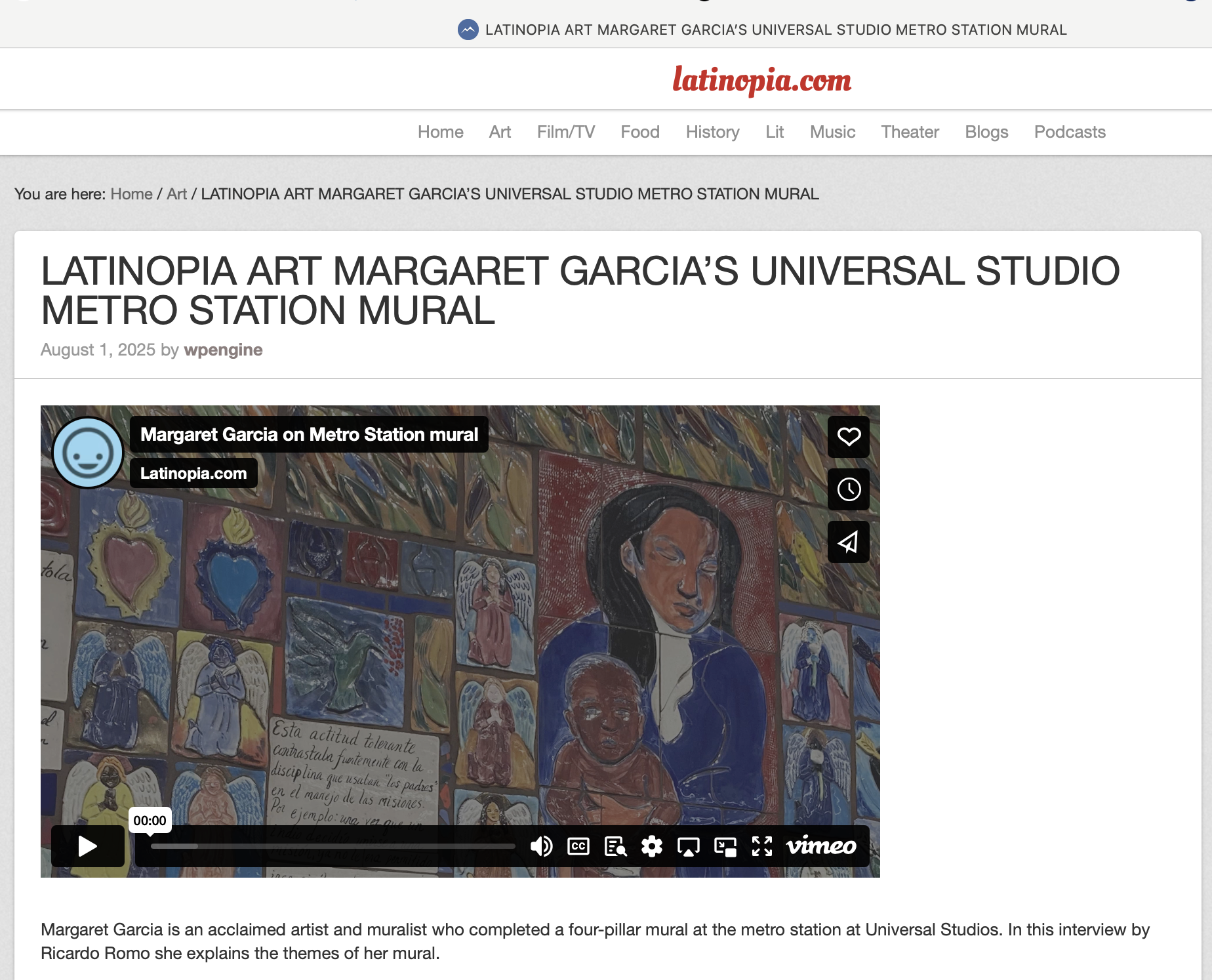Open the Blogs menu item
1212x980 pixels.
coord(986,132)
